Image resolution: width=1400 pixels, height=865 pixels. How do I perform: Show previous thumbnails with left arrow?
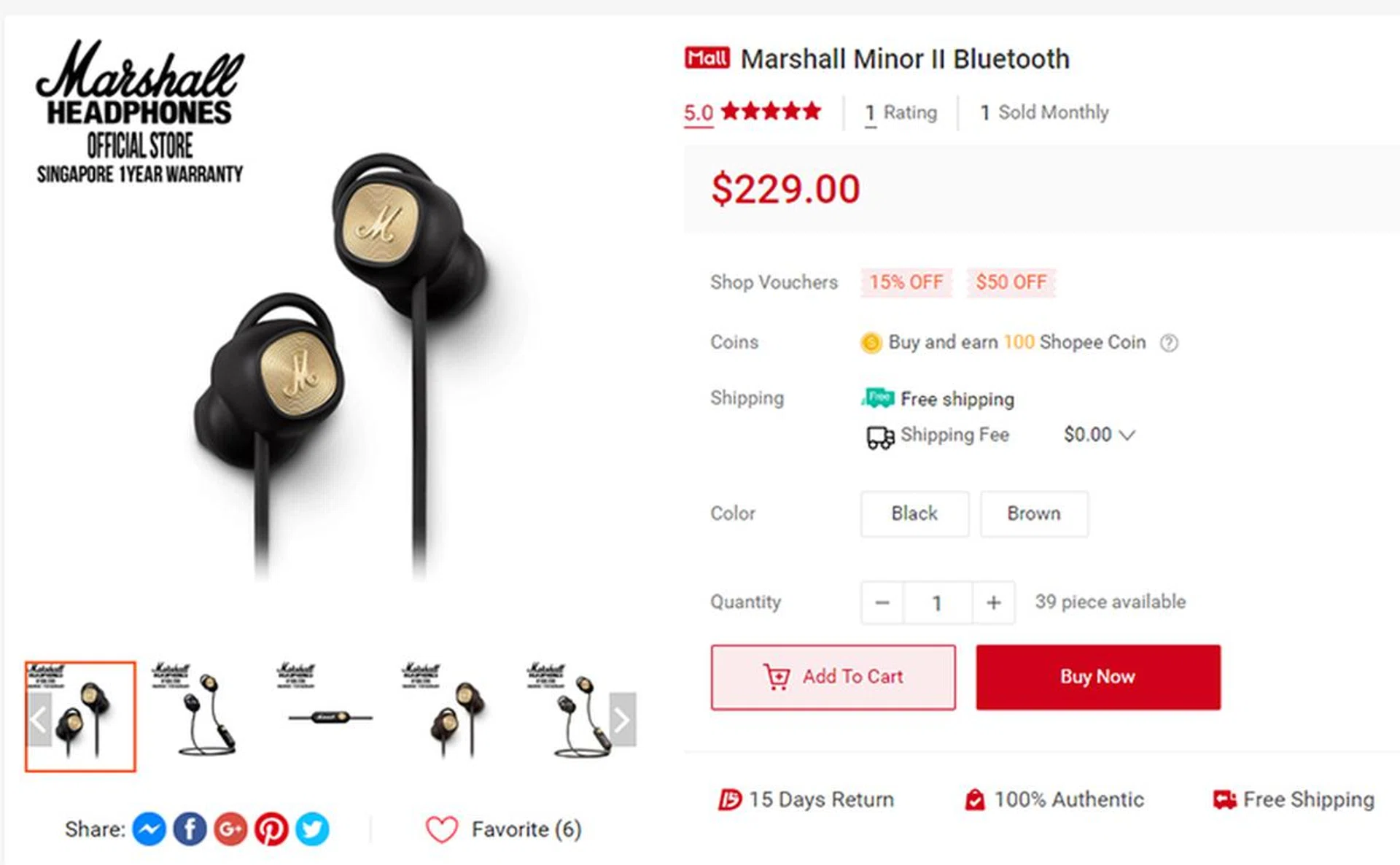[39, 719]
